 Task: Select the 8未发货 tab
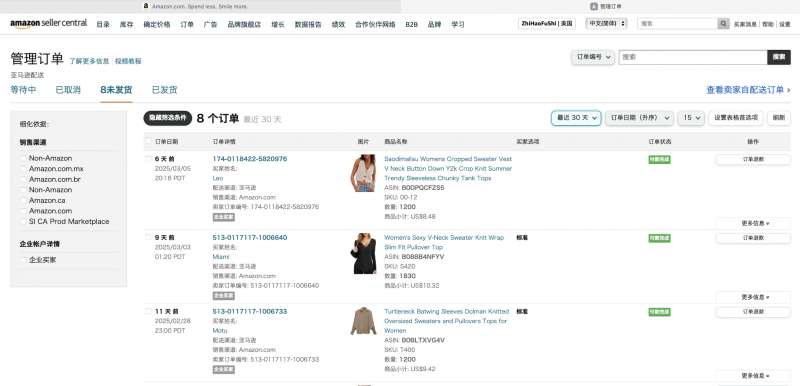pos(116,90)
